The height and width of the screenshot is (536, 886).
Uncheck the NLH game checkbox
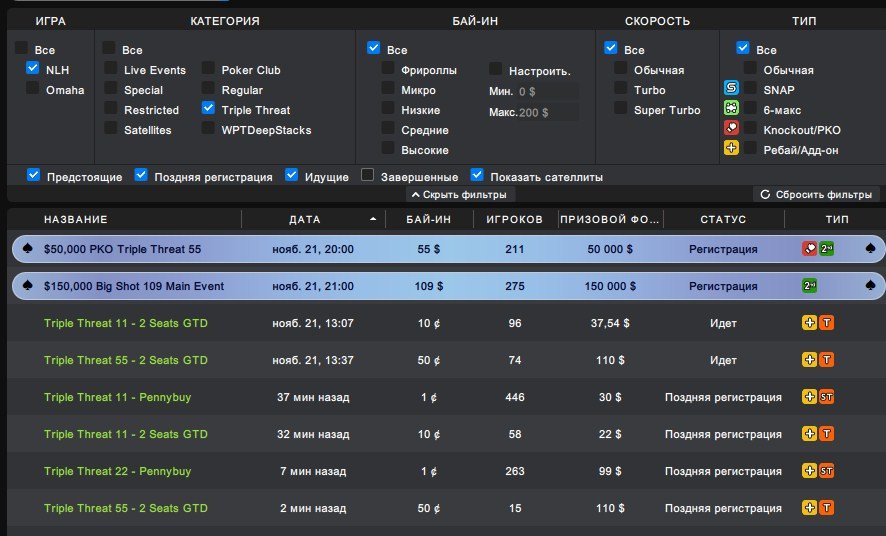tap(33, 69)
